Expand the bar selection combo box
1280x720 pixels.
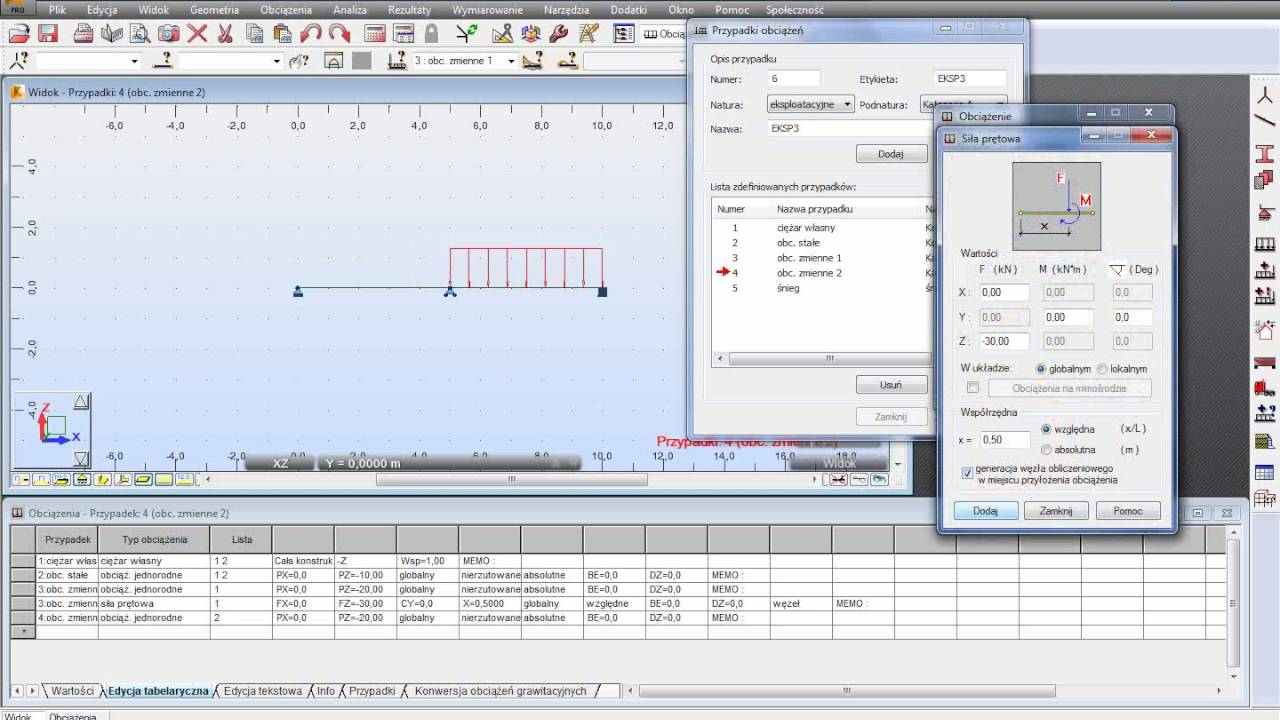[x=277, y=61]
